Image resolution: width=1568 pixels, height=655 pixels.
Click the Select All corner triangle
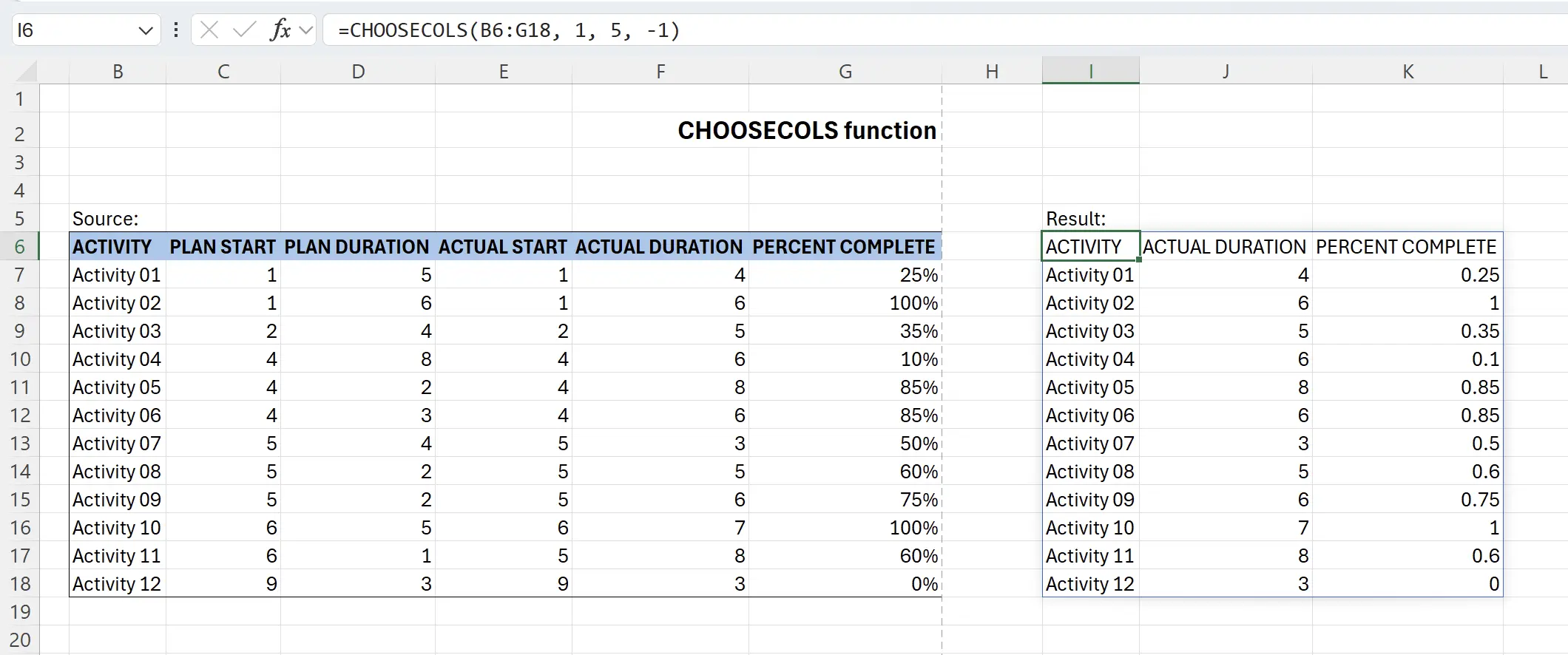26,71
